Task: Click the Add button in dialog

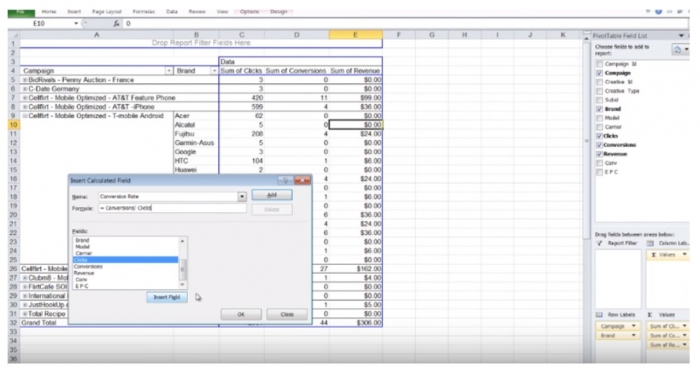Action: pyautogui.click(x=272, y=195)
